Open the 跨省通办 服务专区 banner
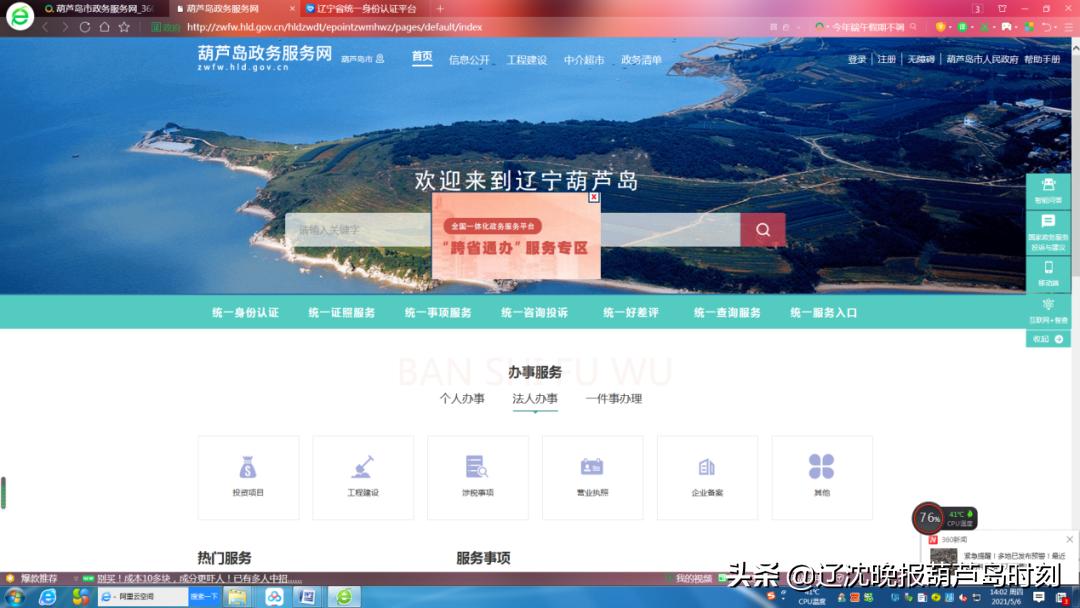This screenshot has width=1080, height=608. pyautogui.click(x=516, y=238)
